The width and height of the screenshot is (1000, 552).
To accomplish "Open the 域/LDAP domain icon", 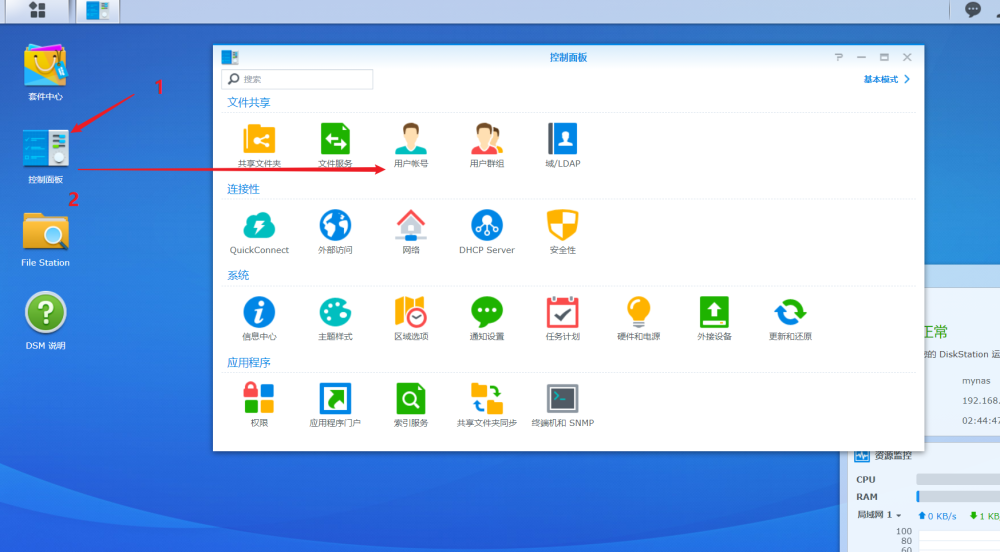I will [562, 139].
